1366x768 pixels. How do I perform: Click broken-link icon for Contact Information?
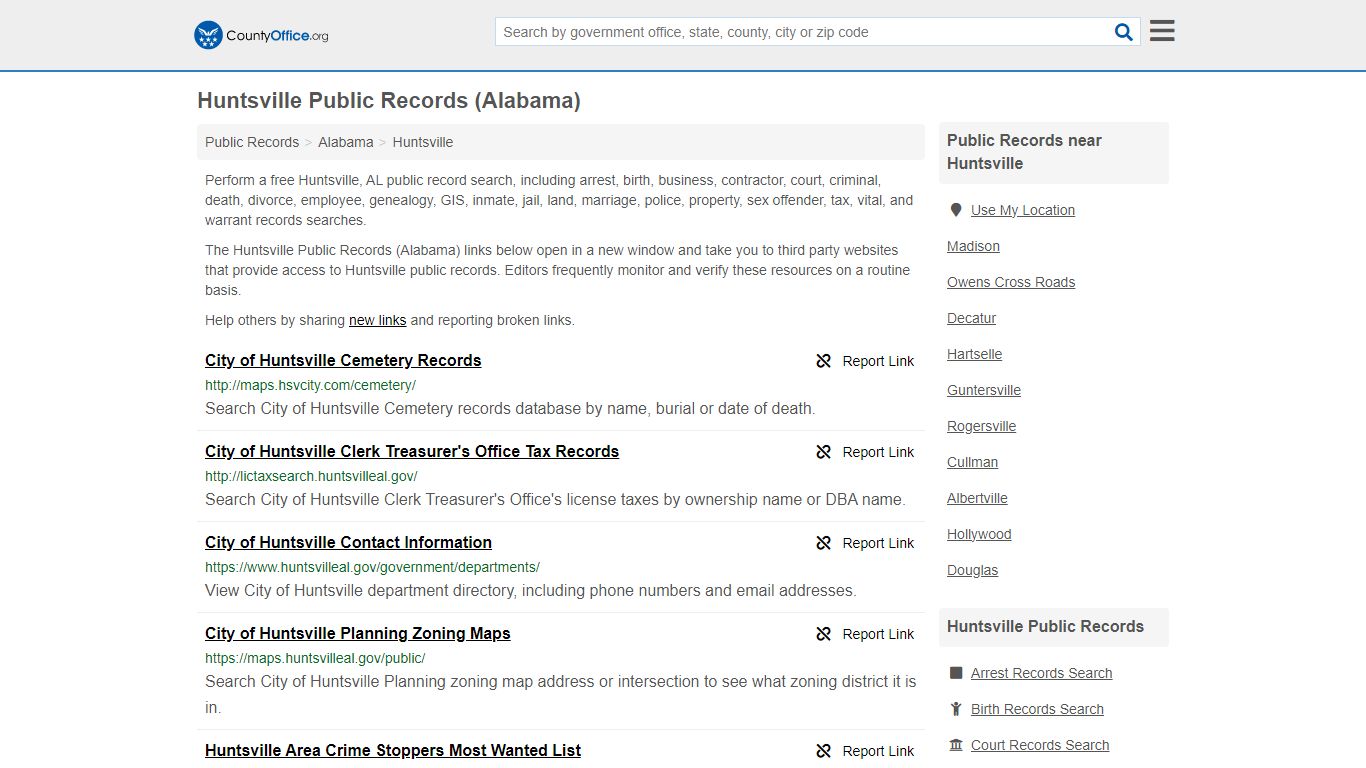point(824,543)
